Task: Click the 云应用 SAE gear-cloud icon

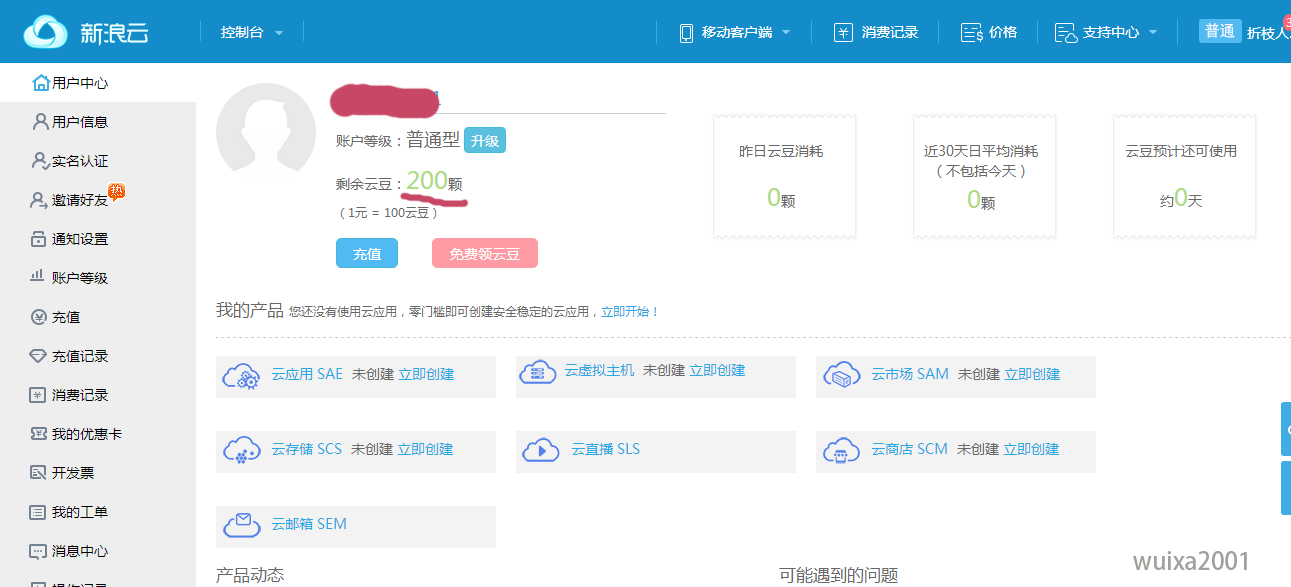Action: pos(242,376)
